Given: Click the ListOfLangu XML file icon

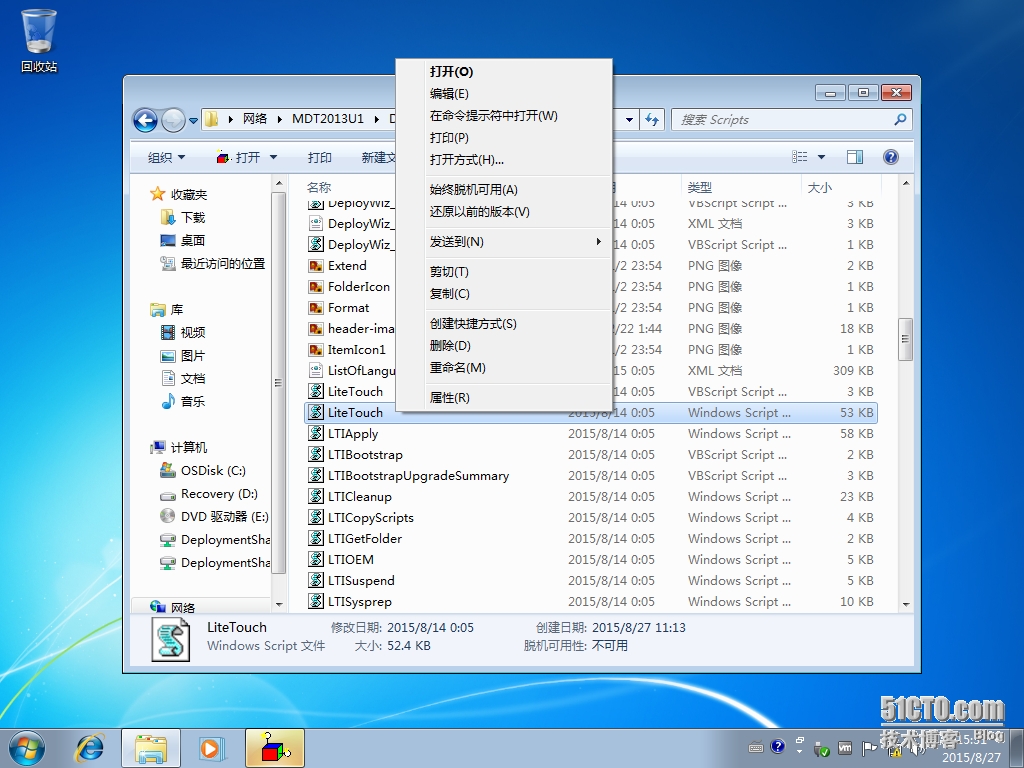Looking at the screenshot, I should pyautogui.click(x=316, y=370).
